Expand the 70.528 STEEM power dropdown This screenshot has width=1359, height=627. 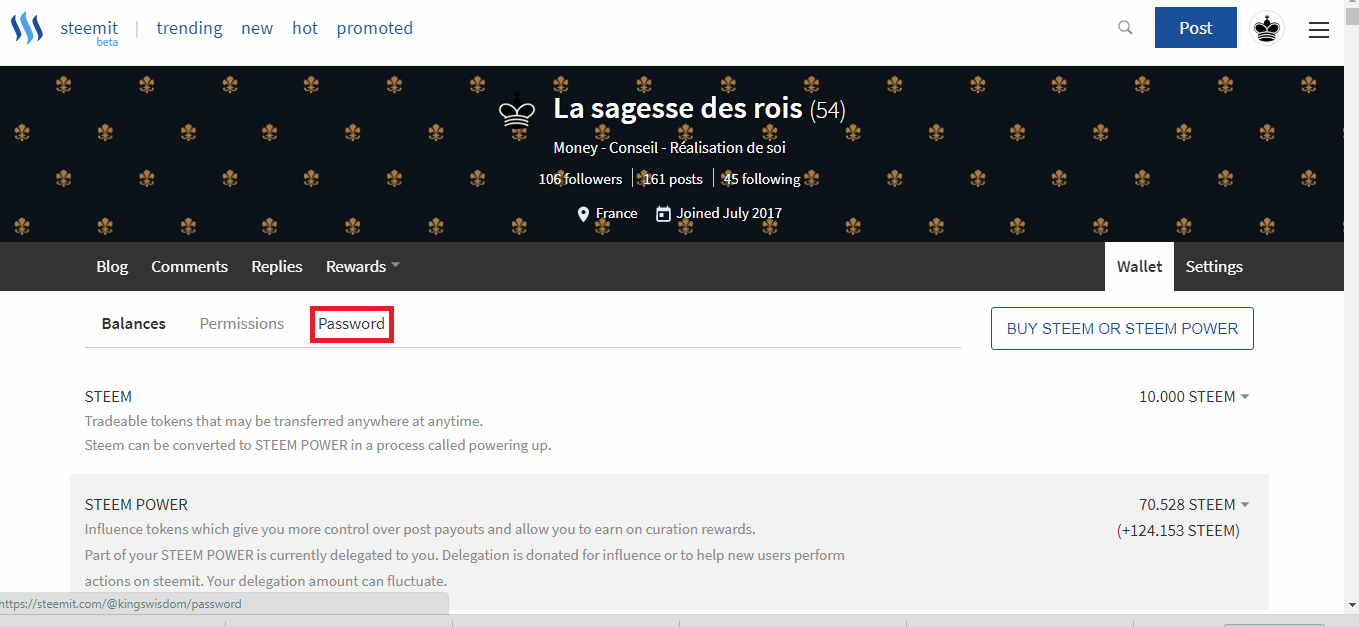click(x=1194, y=504)
